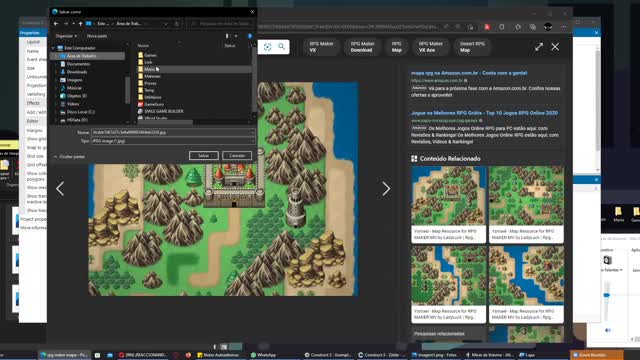The image size is (640, 360).
Task: Select the highlighted folder under Link
Action: [194, 69]
